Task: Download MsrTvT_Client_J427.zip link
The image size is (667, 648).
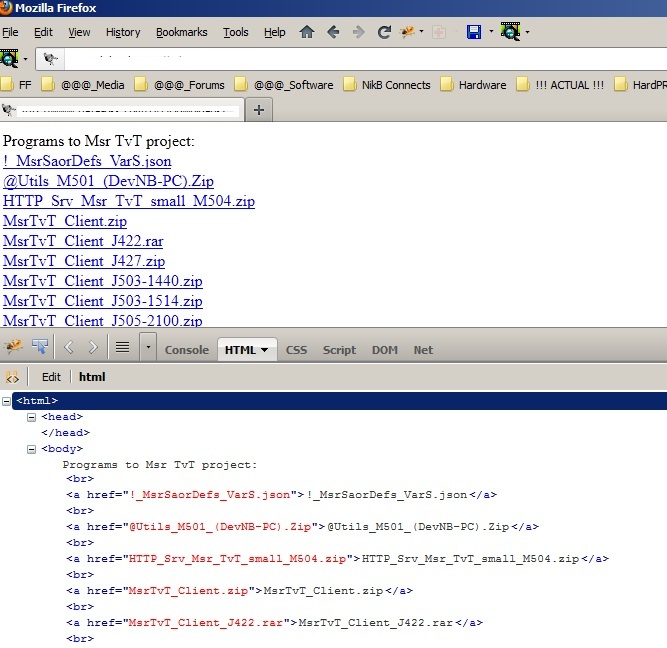Action: [84, 261]
